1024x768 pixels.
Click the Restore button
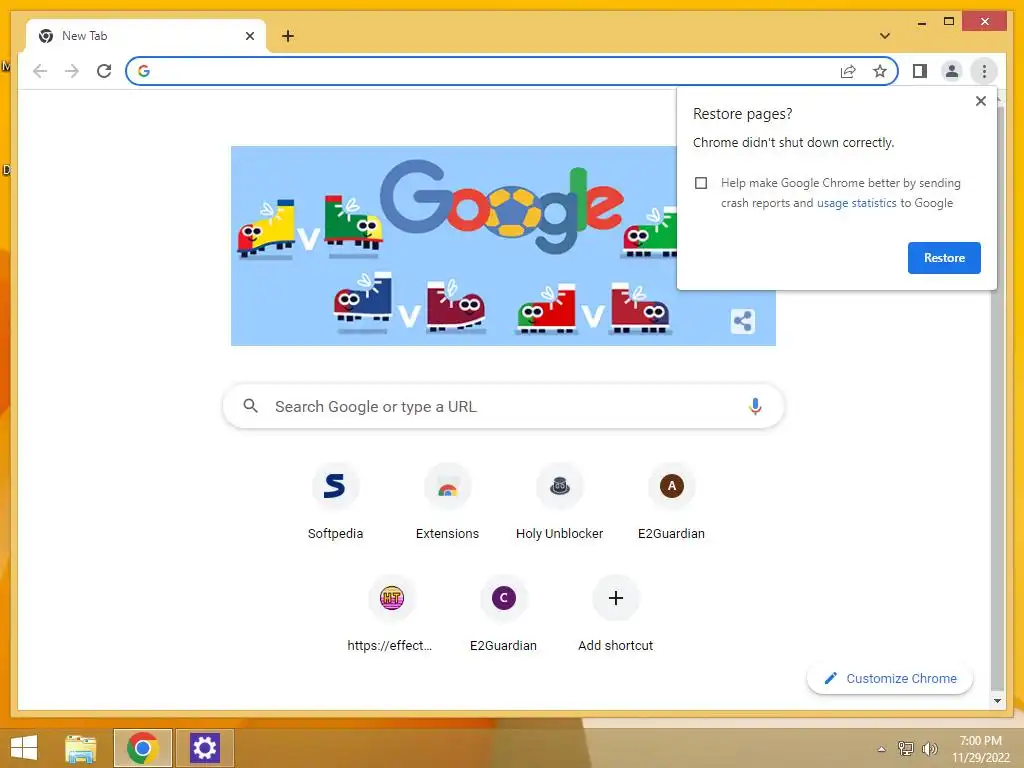(944, 258)
